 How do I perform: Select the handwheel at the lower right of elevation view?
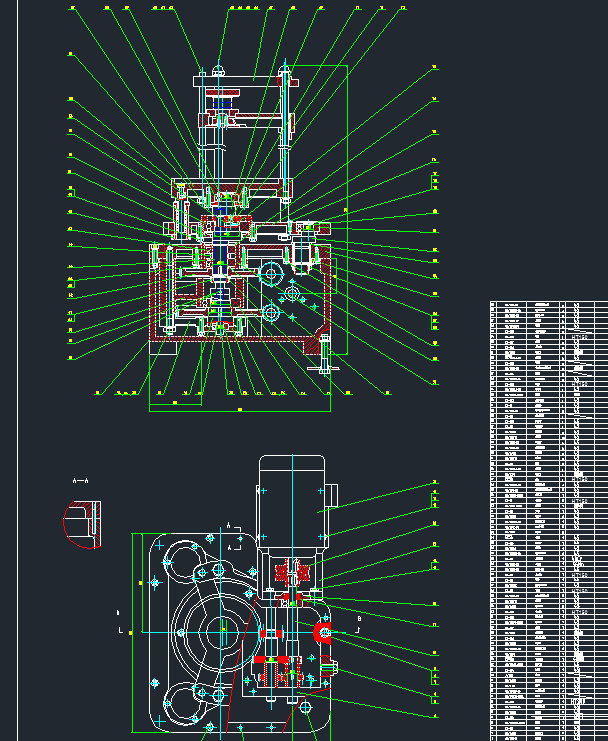[x=324, y=354]
